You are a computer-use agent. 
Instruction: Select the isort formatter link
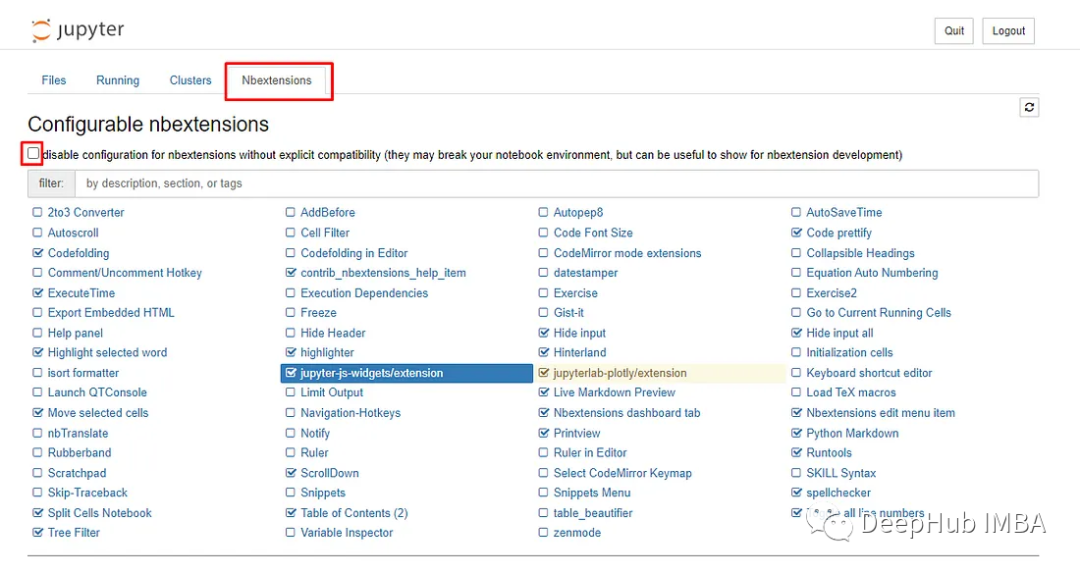point(83,373)
